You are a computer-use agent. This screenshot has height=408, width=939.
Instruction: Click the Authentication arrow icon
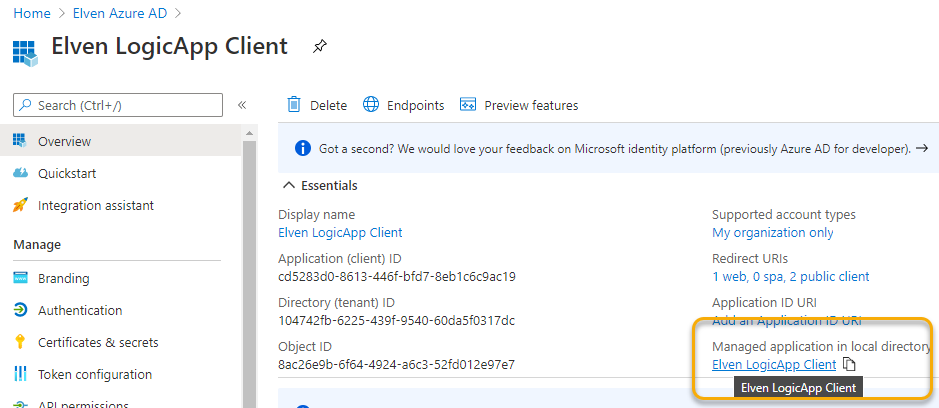coord(20,310)
